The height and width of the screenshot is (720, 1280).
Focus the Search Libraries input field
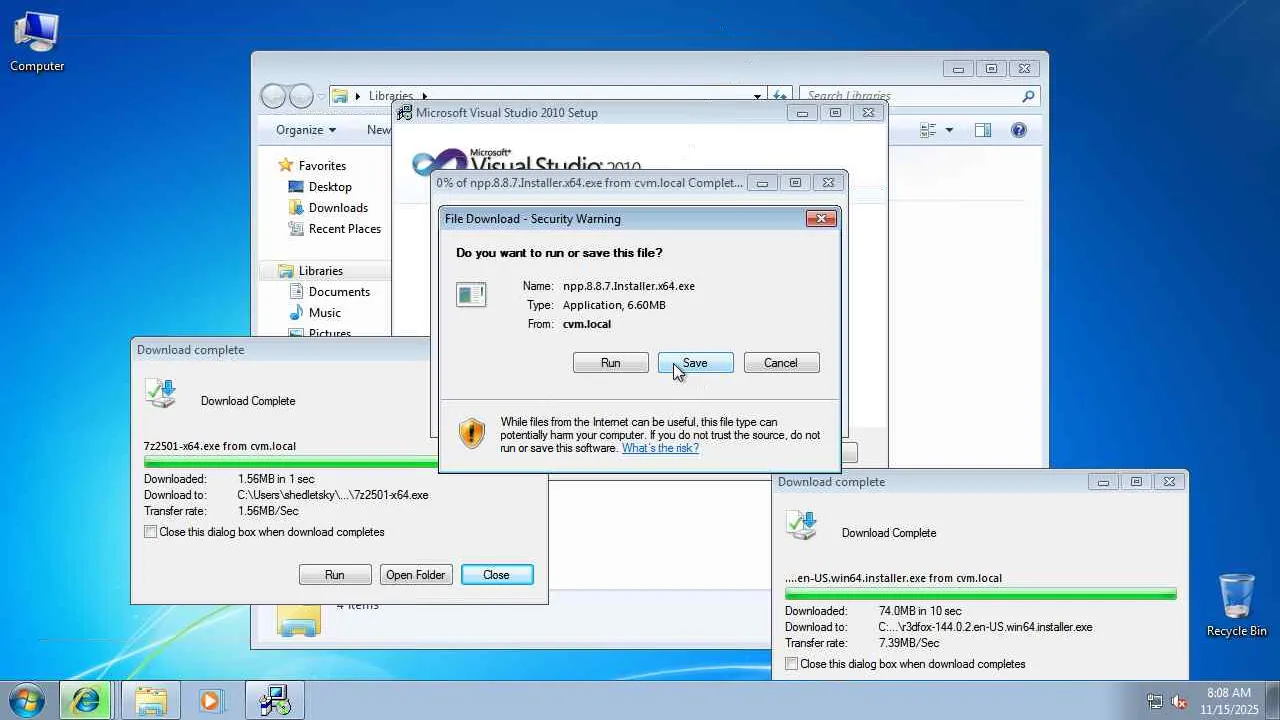911,96
